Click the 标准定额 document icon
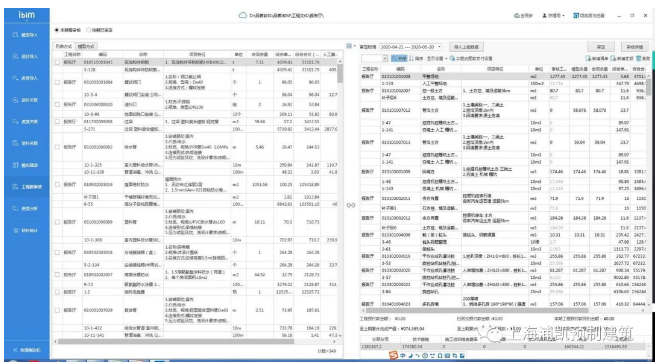Screen dimensions: 660x364 tap(613, 58)
